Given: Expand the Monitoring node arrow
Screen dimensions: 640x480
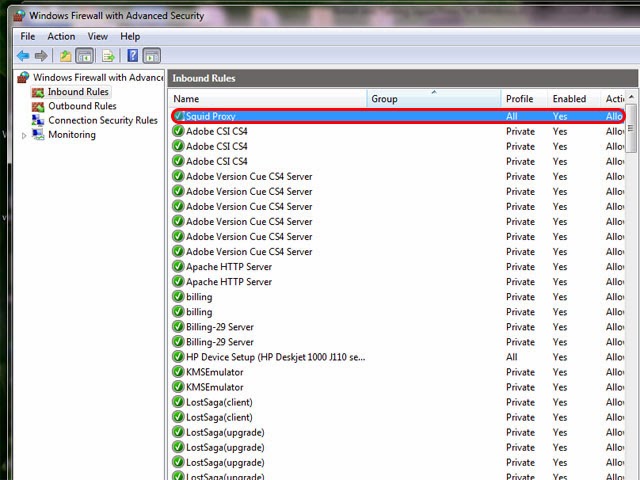Looking at the screenshot, I should (x=24, y=136).
